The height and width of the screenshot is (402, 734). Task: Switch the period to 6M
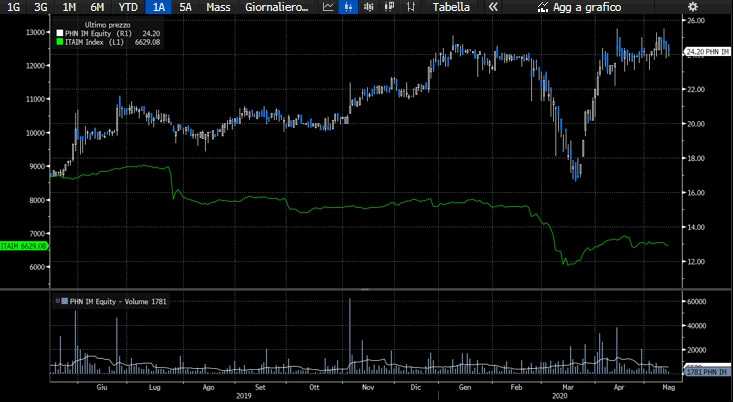pyautogui.click(x=97, y=7)
